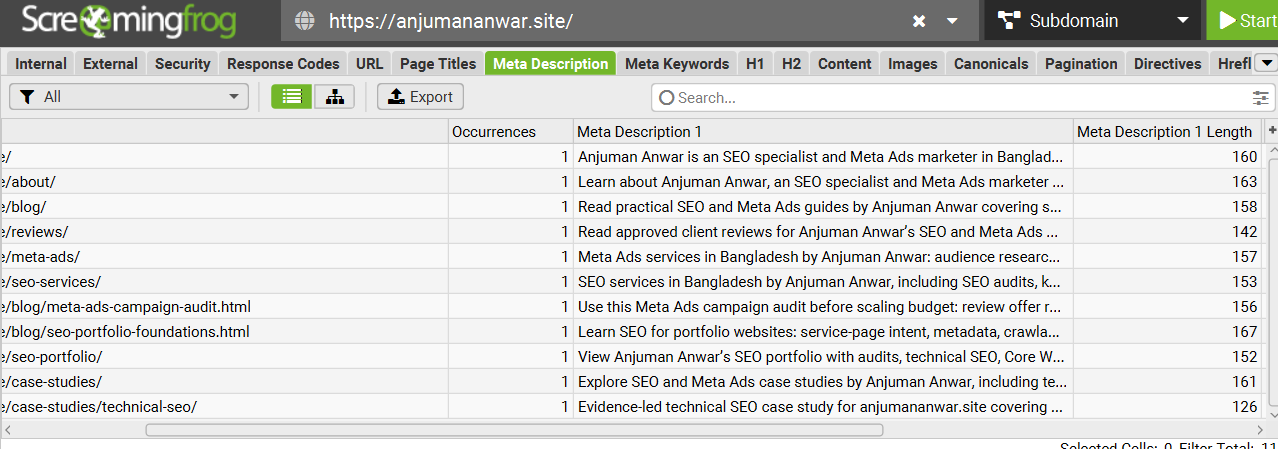Select the /meta-ads/ row address
Viewport: 1278px width, 449px height.
[x=224, y=257]
